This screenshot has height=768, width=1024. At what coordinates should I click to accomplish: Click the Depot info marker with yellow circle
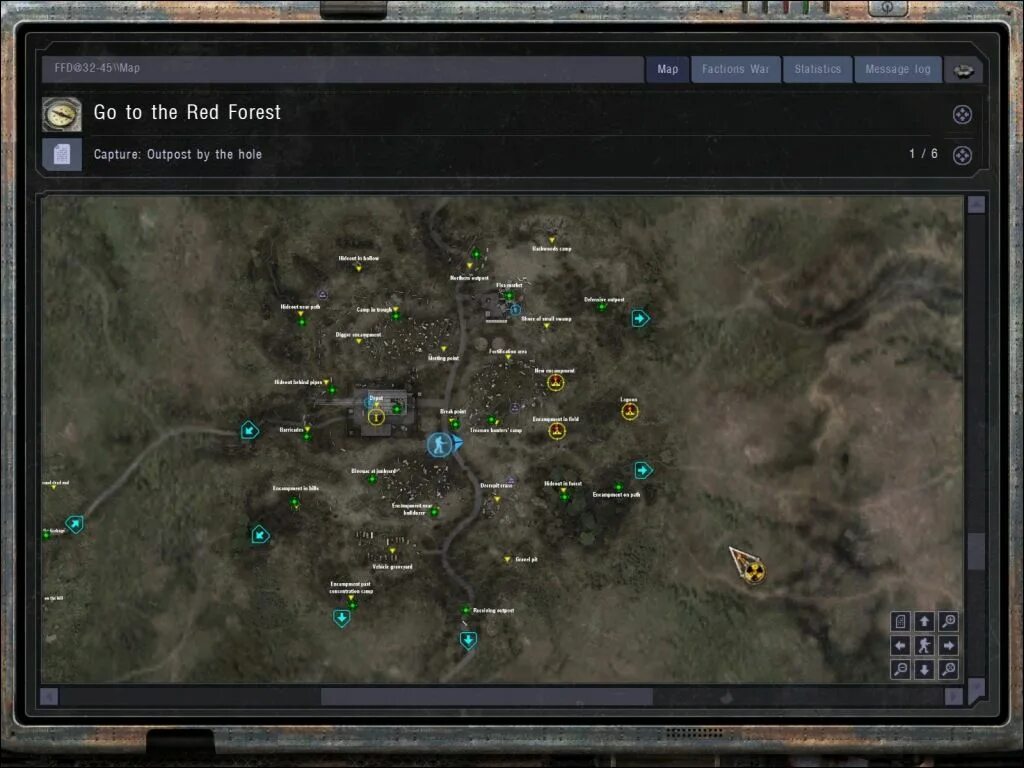[376, 417]
